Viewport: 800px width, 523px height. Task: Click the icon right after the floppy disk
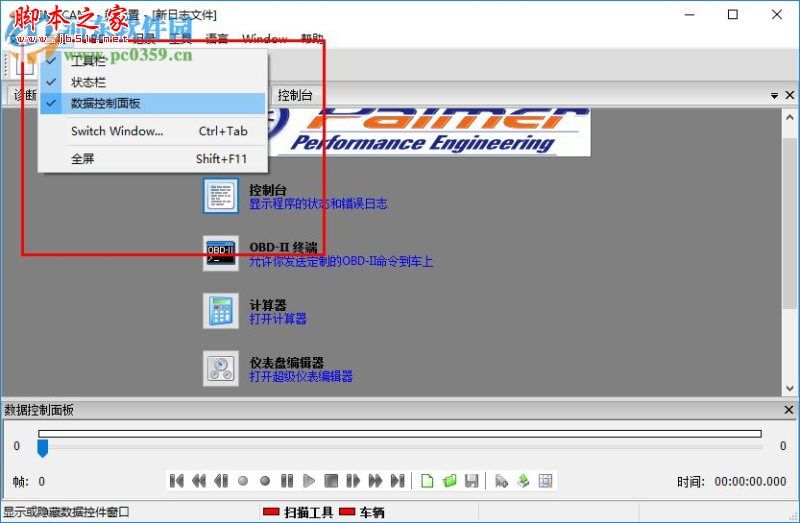click(501, 481)
